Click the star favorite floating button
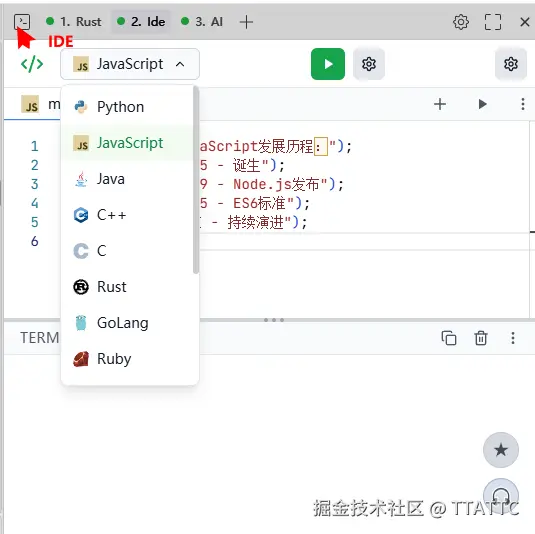 pos(501,450)
